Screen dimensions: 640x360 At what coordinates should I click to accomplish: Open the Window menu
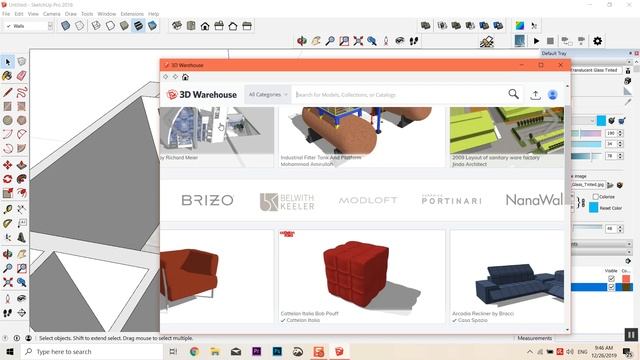[107, 14]
